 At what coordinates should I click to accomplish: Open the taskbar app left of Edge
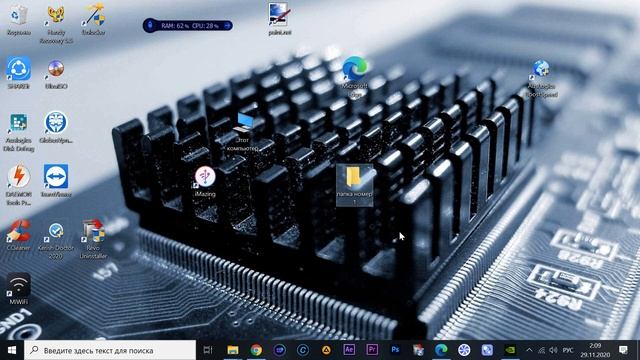tap(418, 350)
